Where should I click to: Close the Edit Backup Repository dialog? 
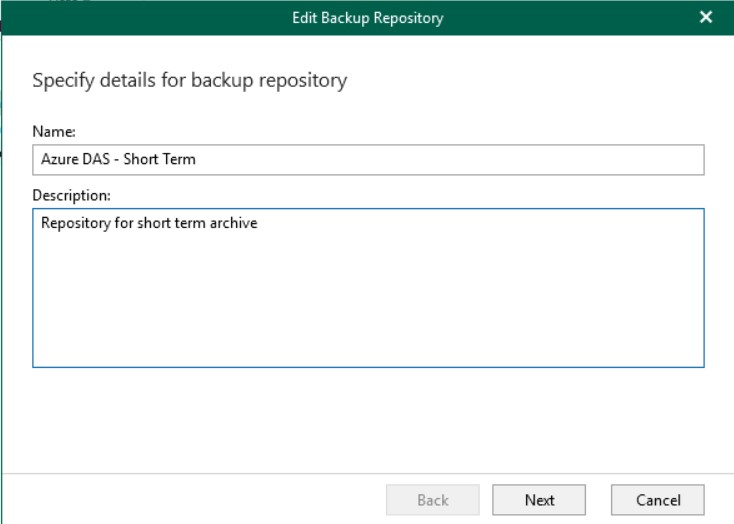coord(705,17)
